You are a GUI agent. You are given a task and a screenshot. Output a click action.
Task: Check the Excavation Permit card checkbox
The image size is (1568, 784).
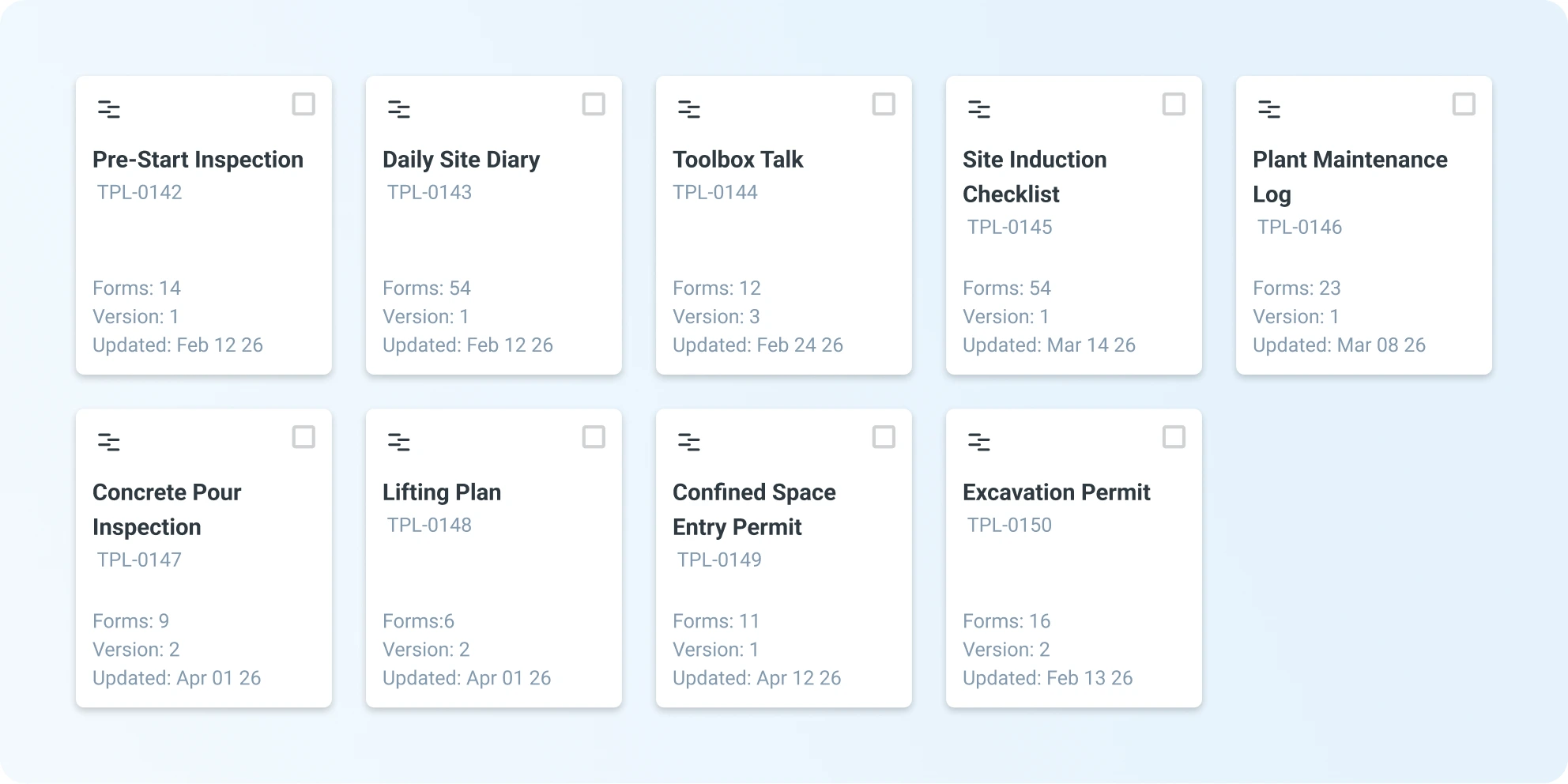click(1174, 437)
